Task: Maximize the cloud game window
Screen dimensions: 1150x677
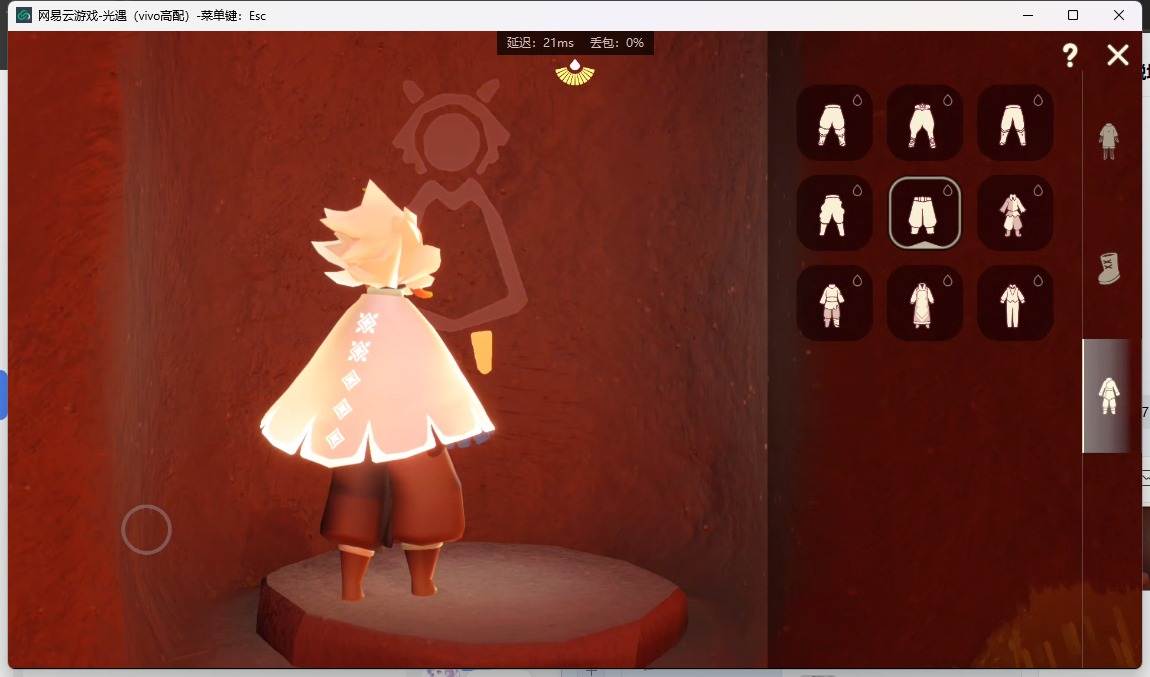Action: pos(1073,15)
